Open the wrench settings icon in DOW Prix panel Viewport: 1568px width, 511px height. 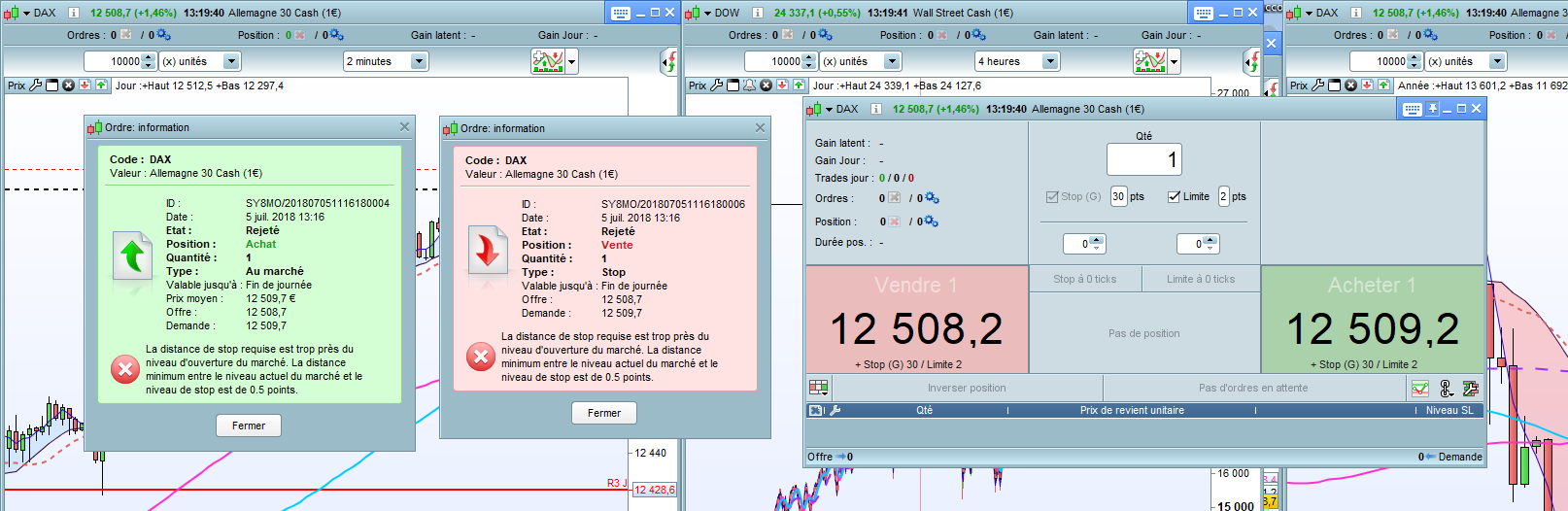(716, 85)
